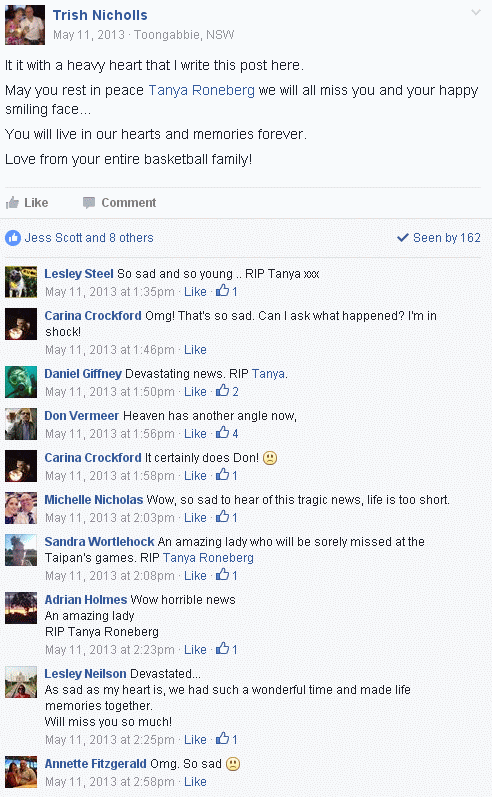Click the Comment speech bubble icon

pos(89,203)
